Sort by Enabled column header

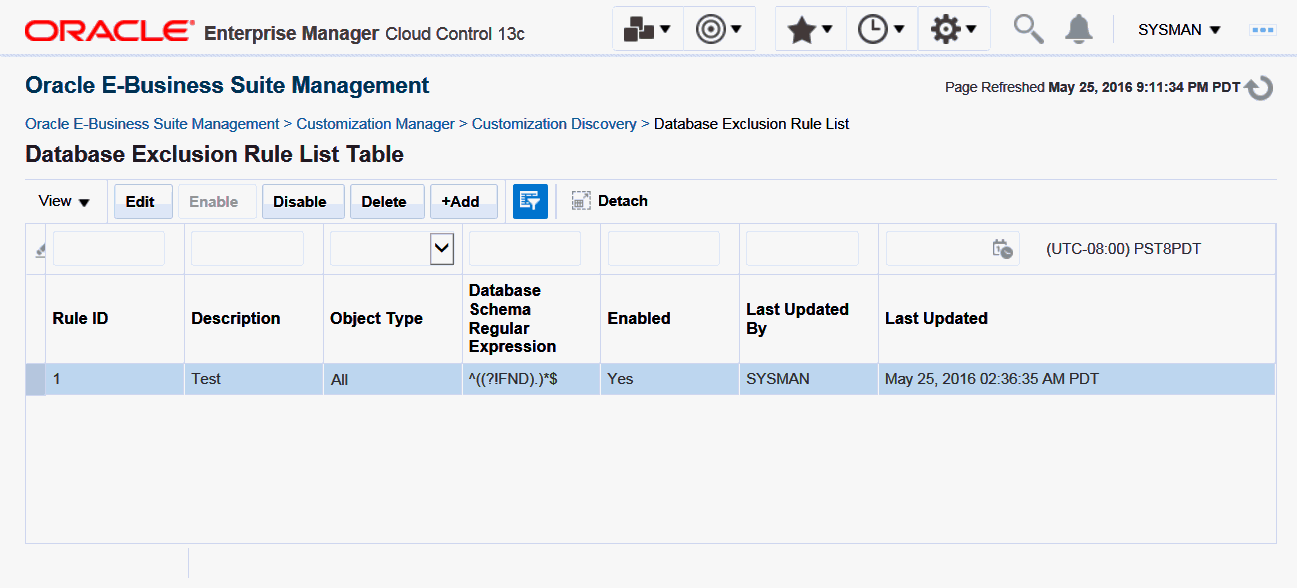pyautogui.click(x=670, y=318)
